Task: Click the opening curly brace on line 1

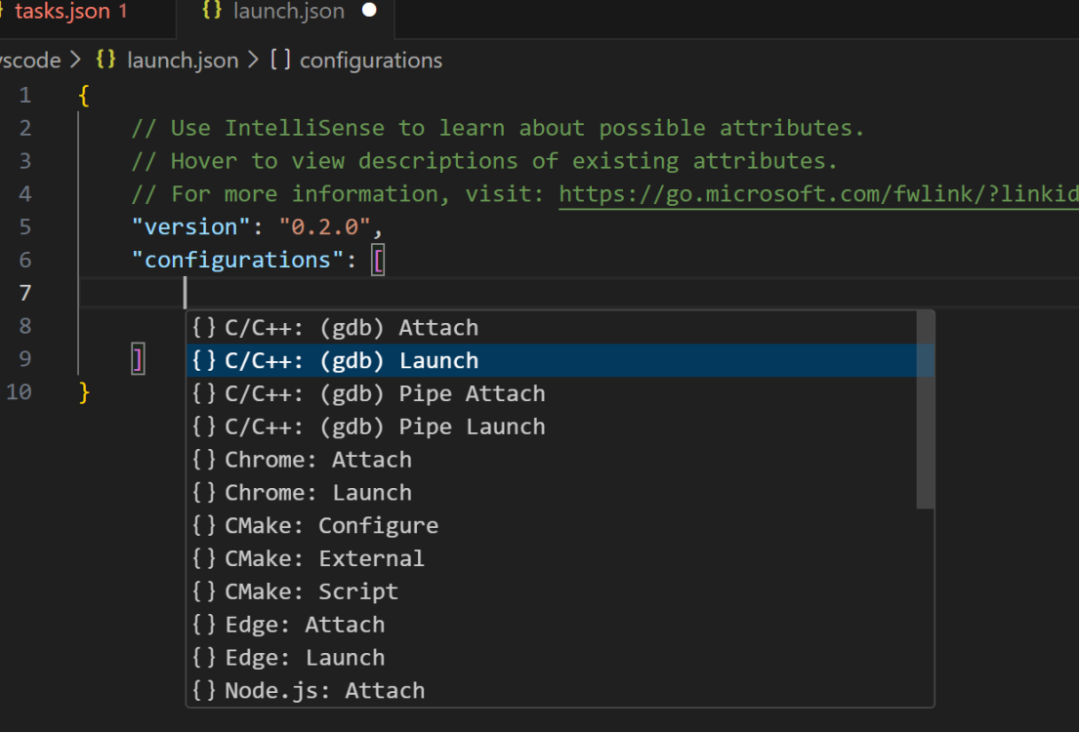Action: 84,95
